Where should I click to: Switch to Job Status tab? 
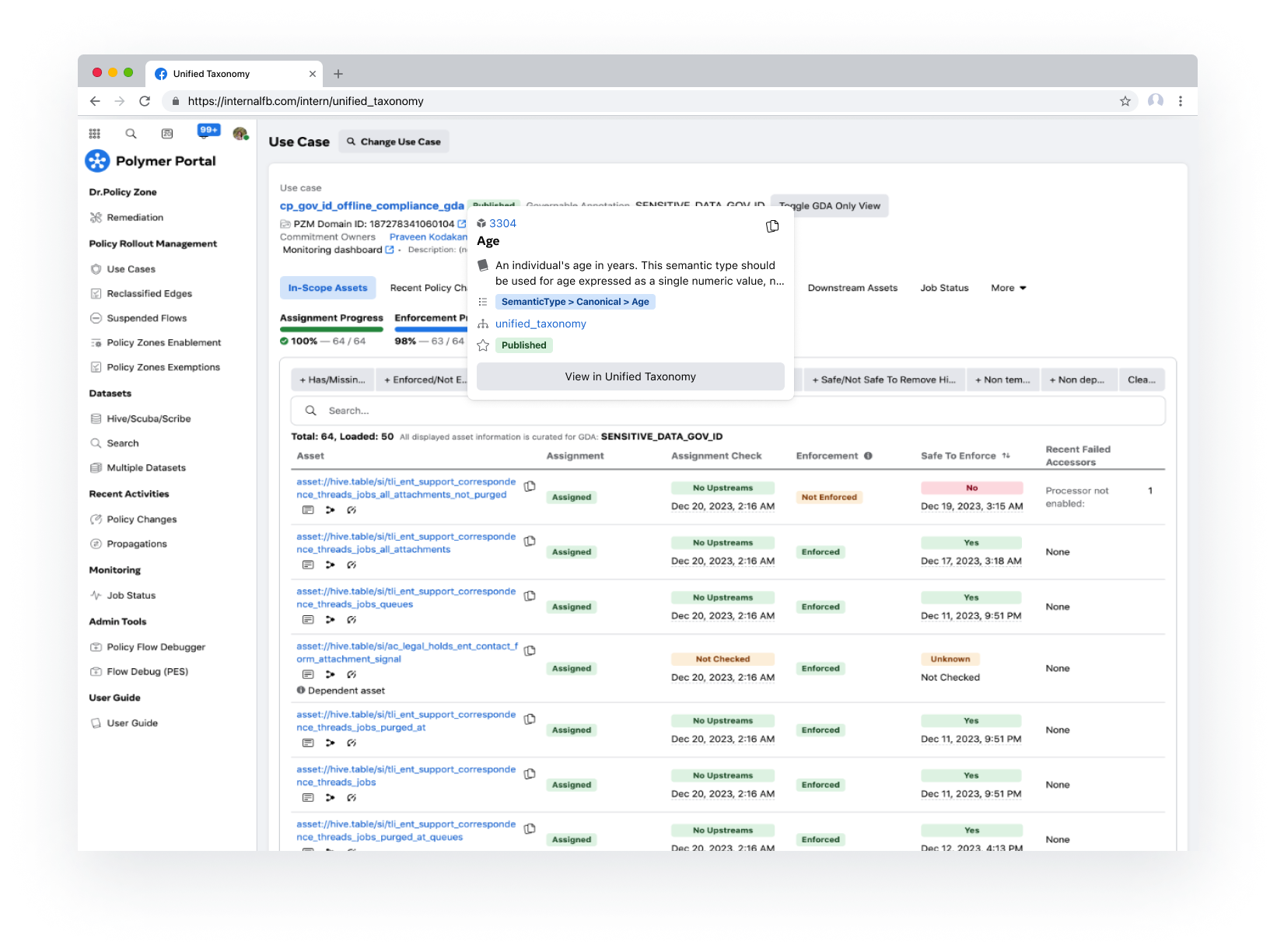(x=944, y=288)
